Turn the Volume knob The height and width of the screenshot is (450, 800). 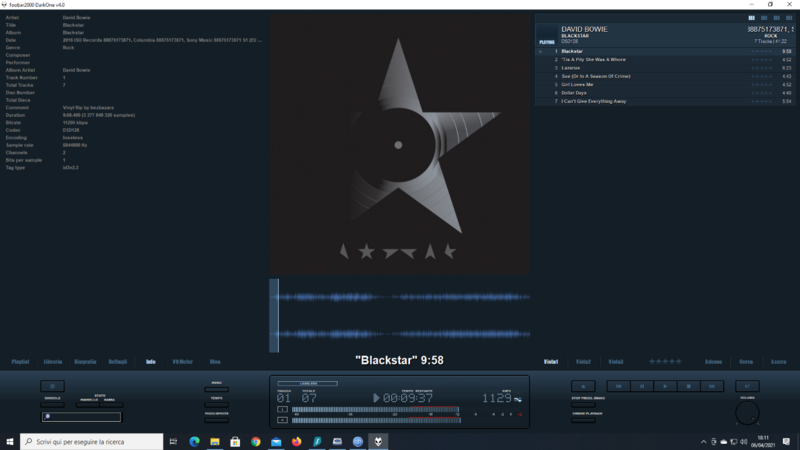(x=747, y=413)
